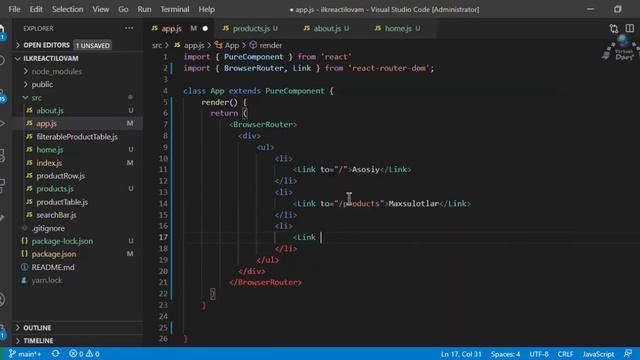Open productRow.js file
The height and width of the screenshot is (360, 640).
click(x=78, y=176)
